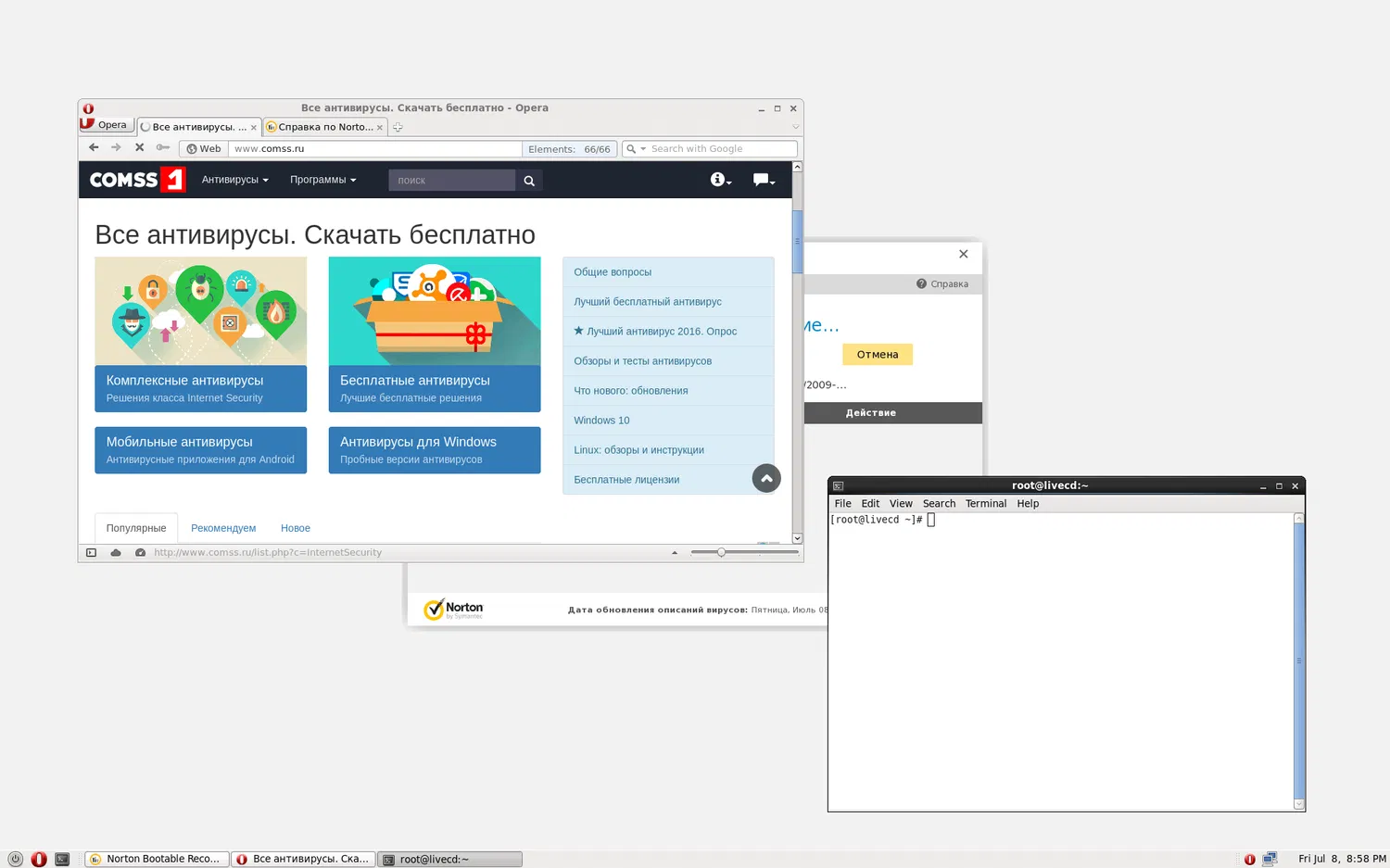
Task: Close the Norton dialog with the X
Action: coord(964,254)
